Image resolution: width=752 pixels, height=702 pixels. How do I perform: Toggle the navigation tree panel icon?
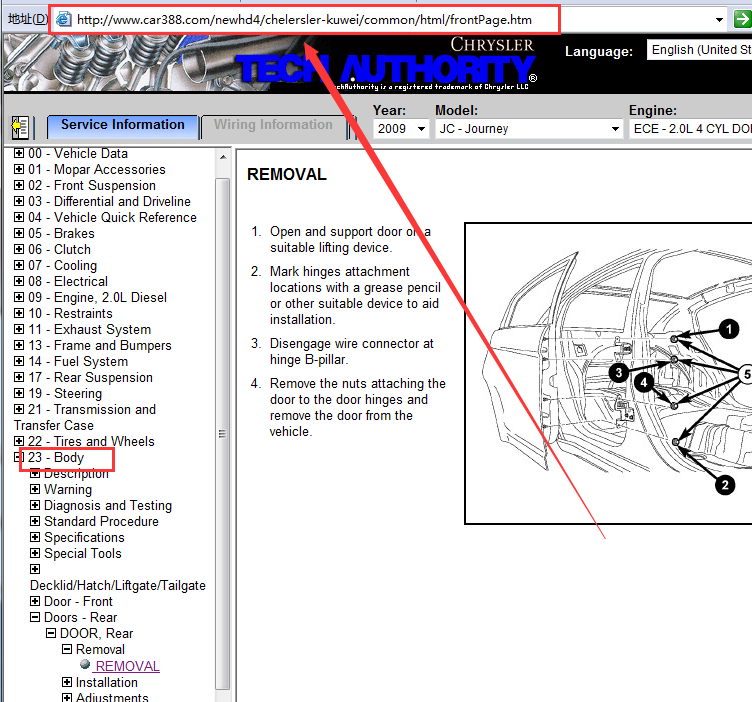(x=20, y=128)
